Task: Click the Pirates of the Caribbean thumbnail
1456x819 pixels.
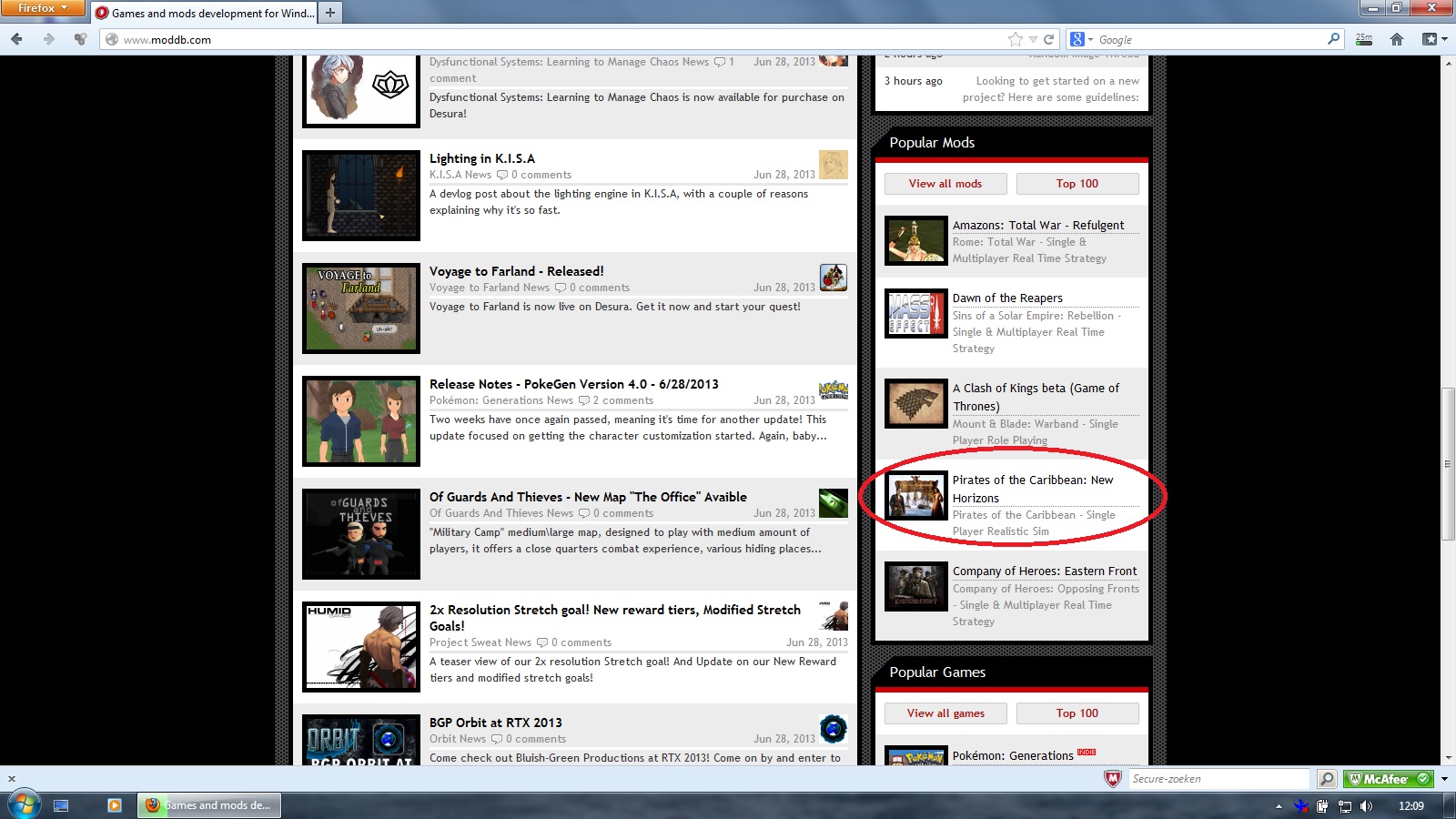Action: tap(916, 496)
